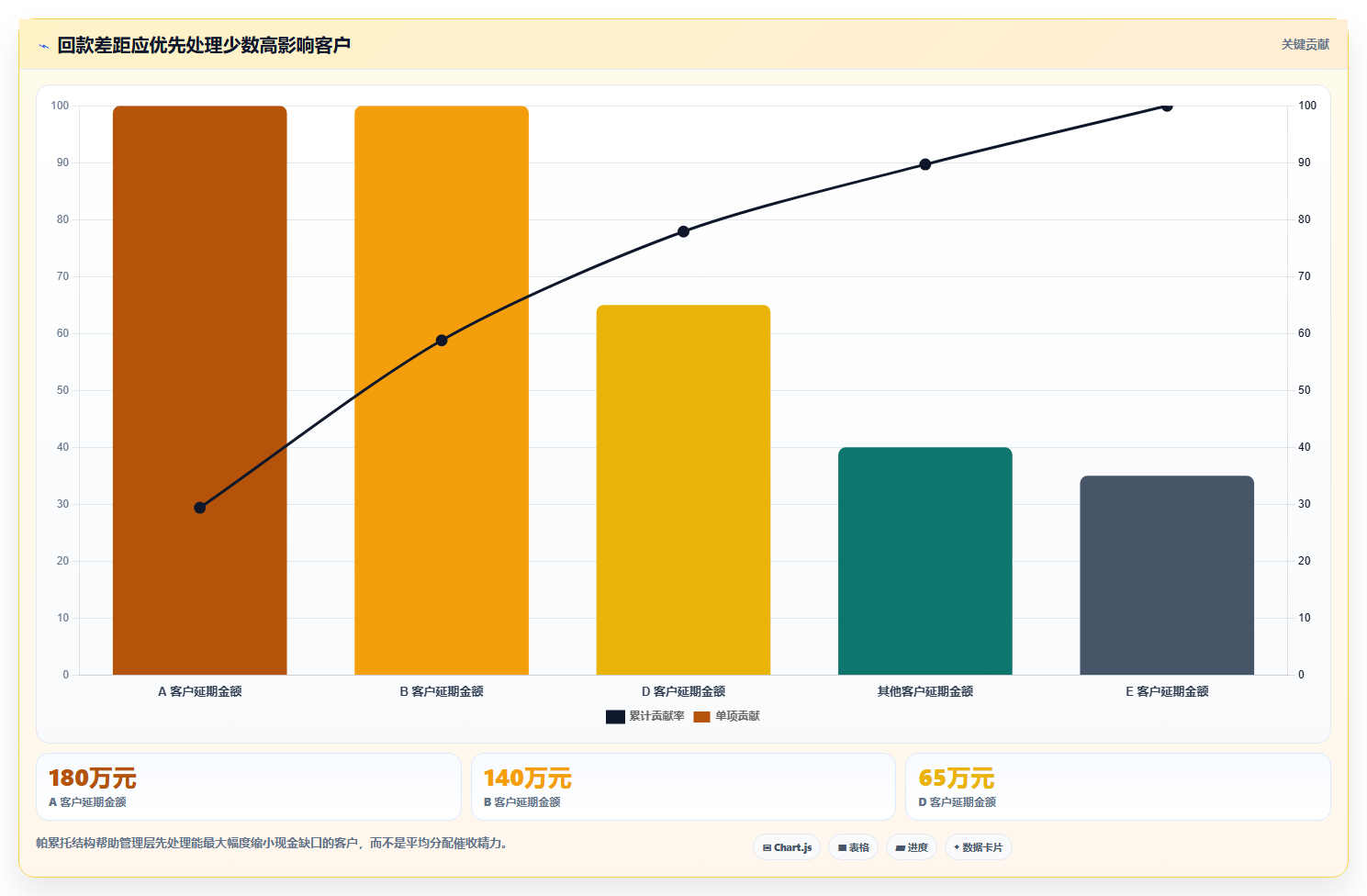Click the x-axis label 其他客户延期金额

tap(925, 691)
